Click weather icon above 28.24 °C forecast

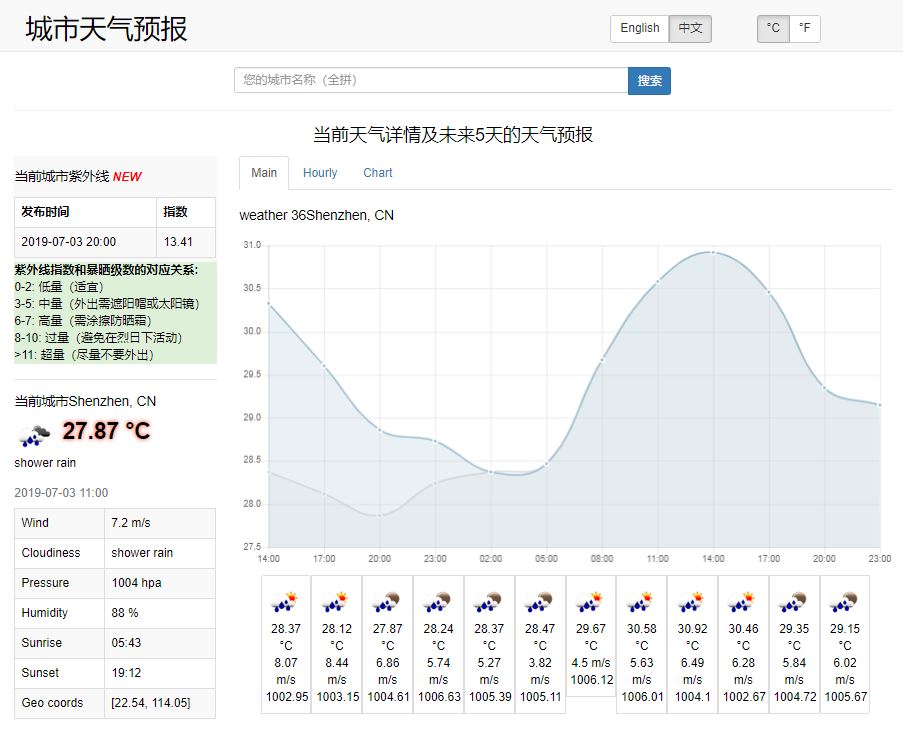click(x=437, y=602)
